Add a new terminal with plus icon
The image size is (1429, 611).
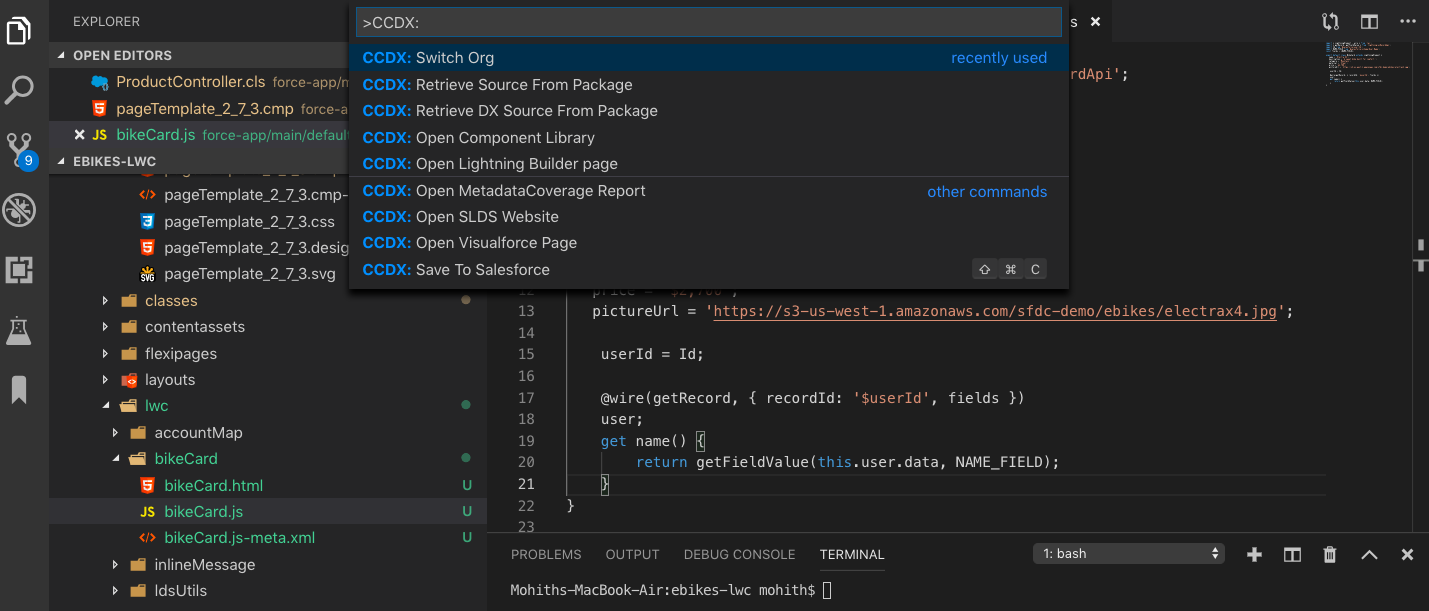coord(1254,554)
